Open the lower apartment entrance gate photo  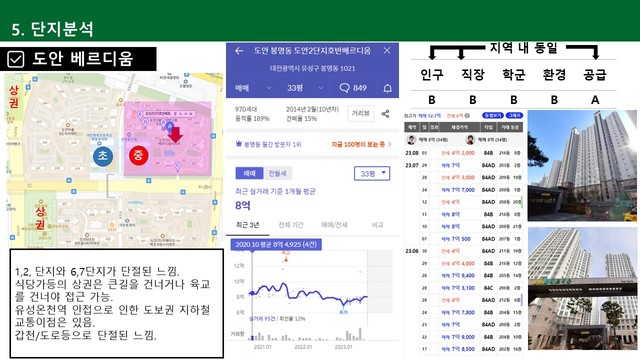tap(582, 288)
